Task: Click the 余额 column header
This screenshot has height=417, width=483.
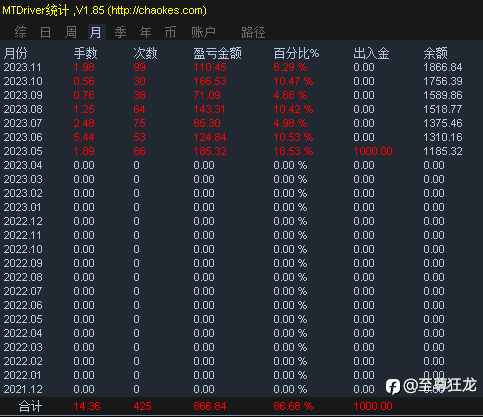Action: 435,53
